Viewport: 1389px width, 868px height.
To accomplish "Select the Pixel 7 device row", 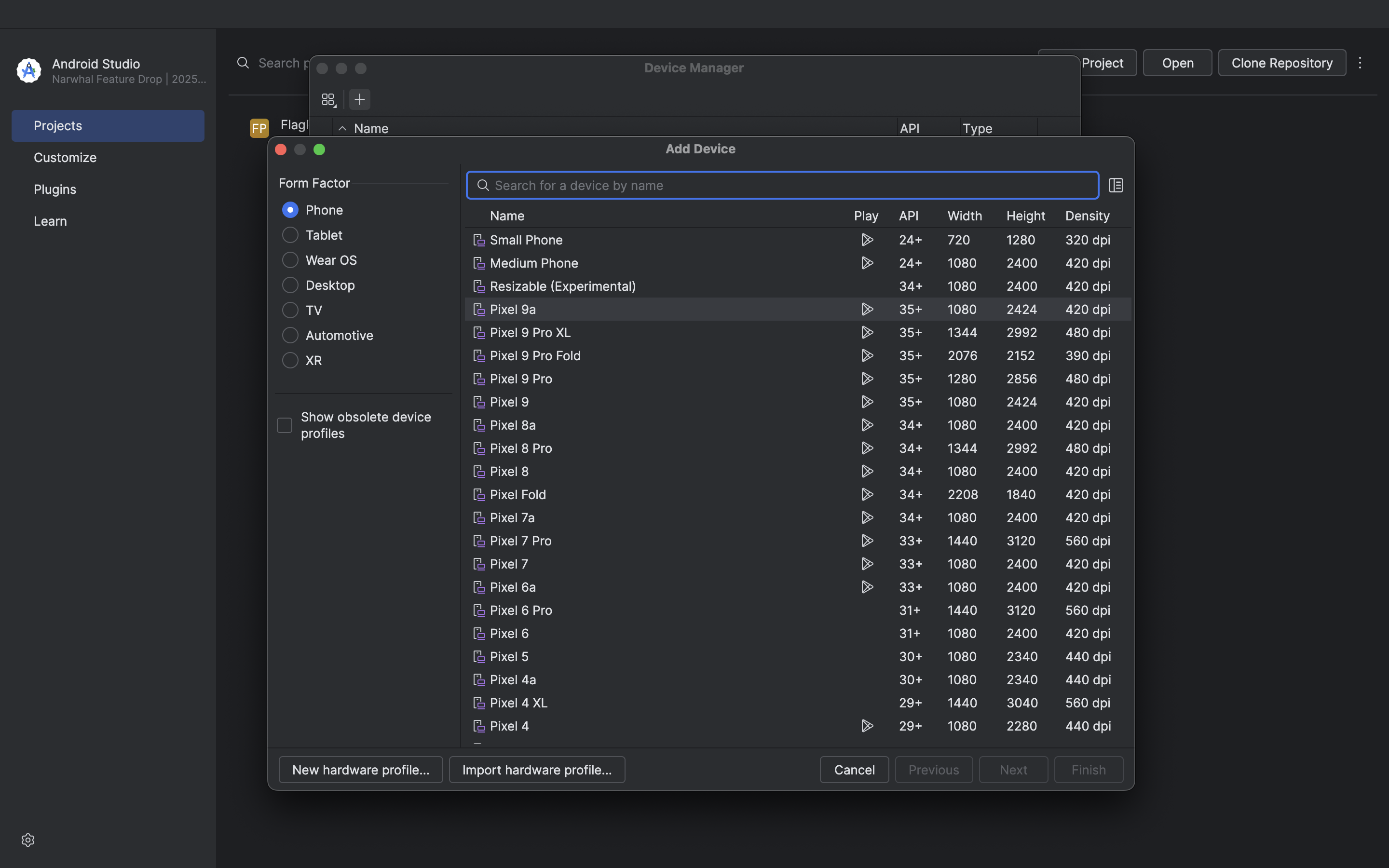I will (x=798, y=564).
